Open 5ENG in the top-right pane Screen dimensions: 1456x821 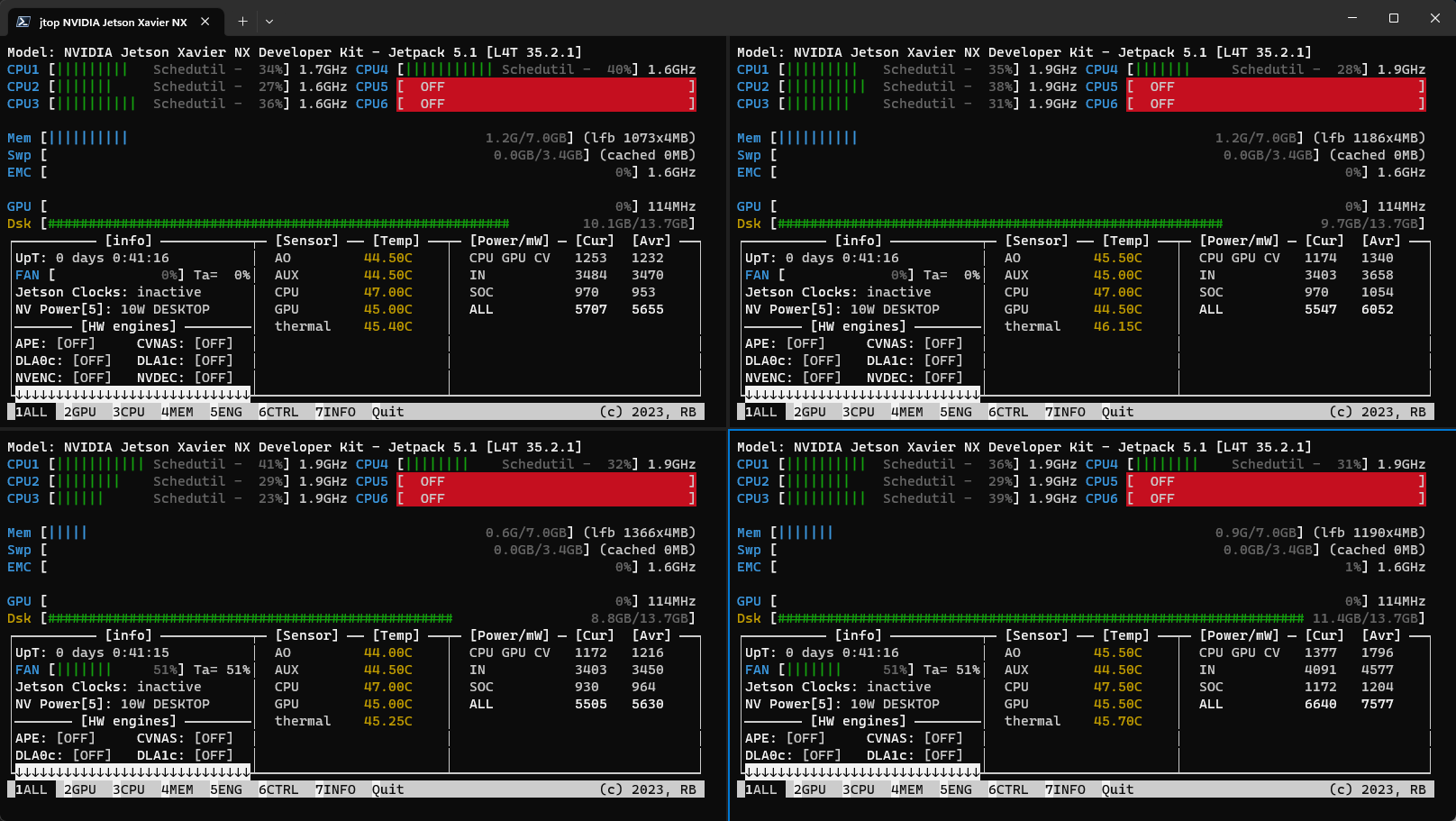click(956, 412)
